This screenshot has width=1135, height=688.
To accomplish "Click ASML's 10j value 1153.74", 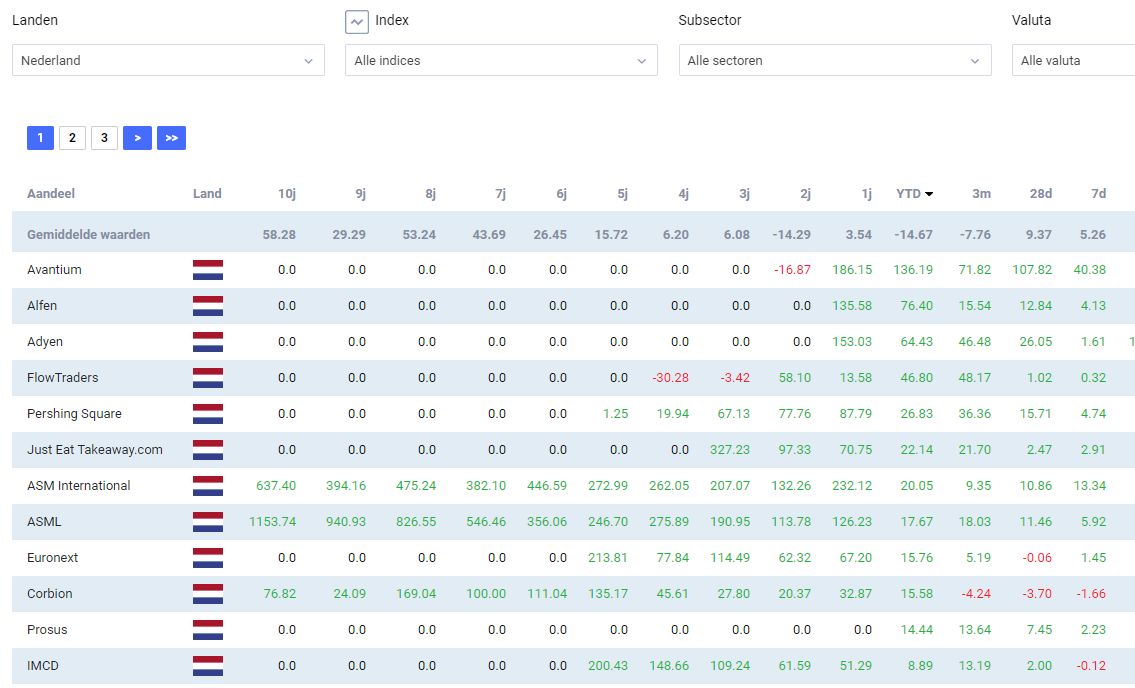I will pos(273,521).
